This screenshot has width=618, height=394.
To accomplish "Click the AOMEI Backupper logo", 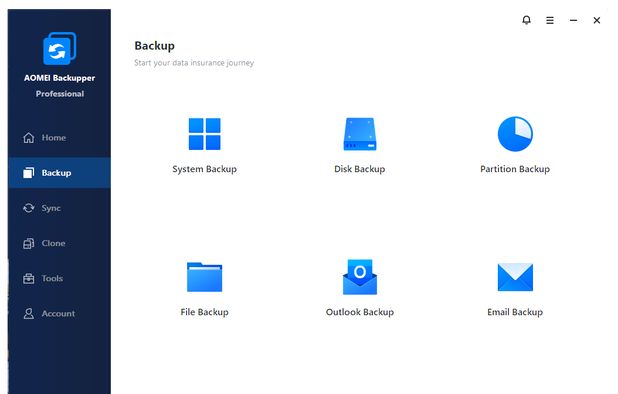I will (60, 48).
